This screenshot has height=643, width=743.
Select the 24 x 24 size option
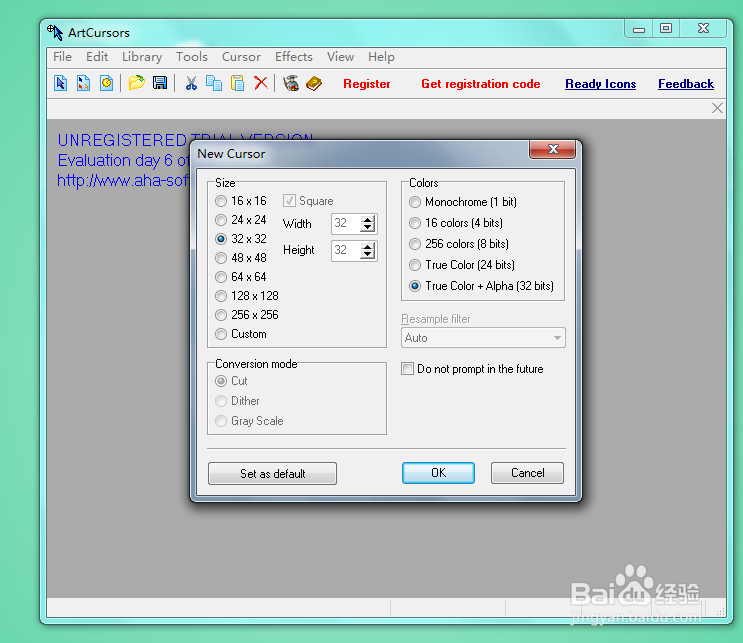tap(241, 220)
